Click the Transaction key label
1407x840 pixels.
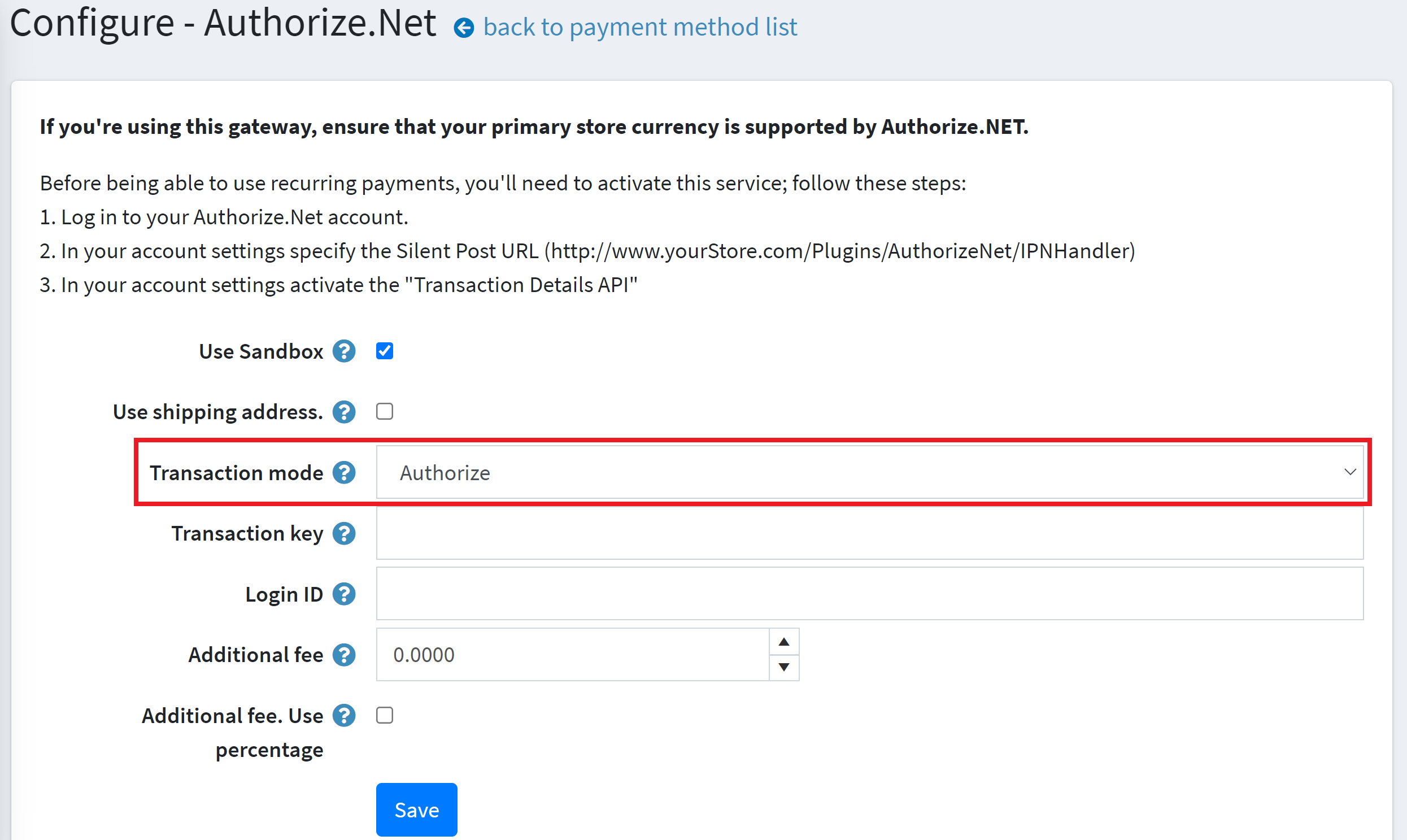[x=247, y=533]
